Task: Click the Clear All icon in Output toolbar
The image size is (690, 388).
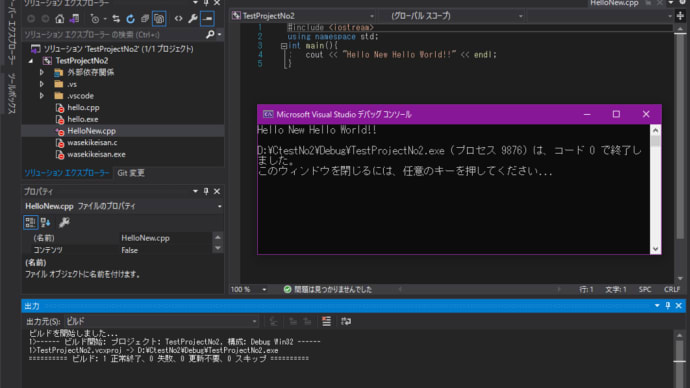Action: pos(326,322)
